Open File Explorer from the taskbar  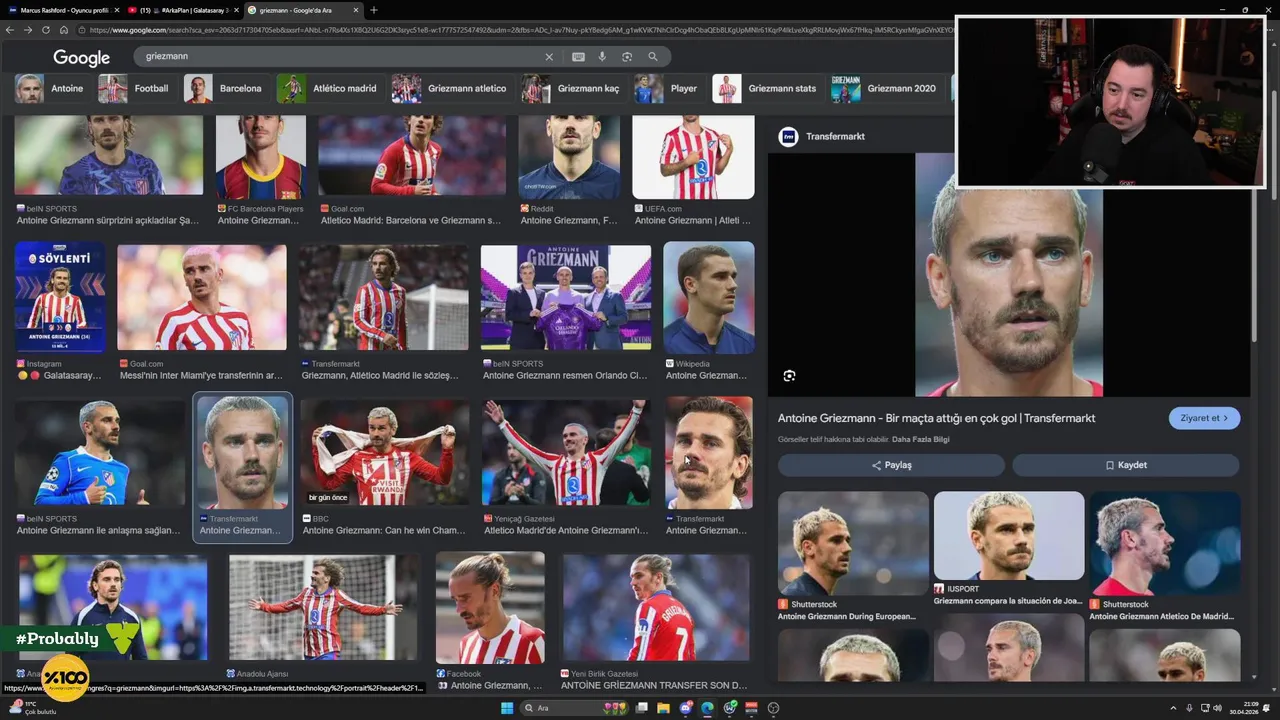coord(664,708)
